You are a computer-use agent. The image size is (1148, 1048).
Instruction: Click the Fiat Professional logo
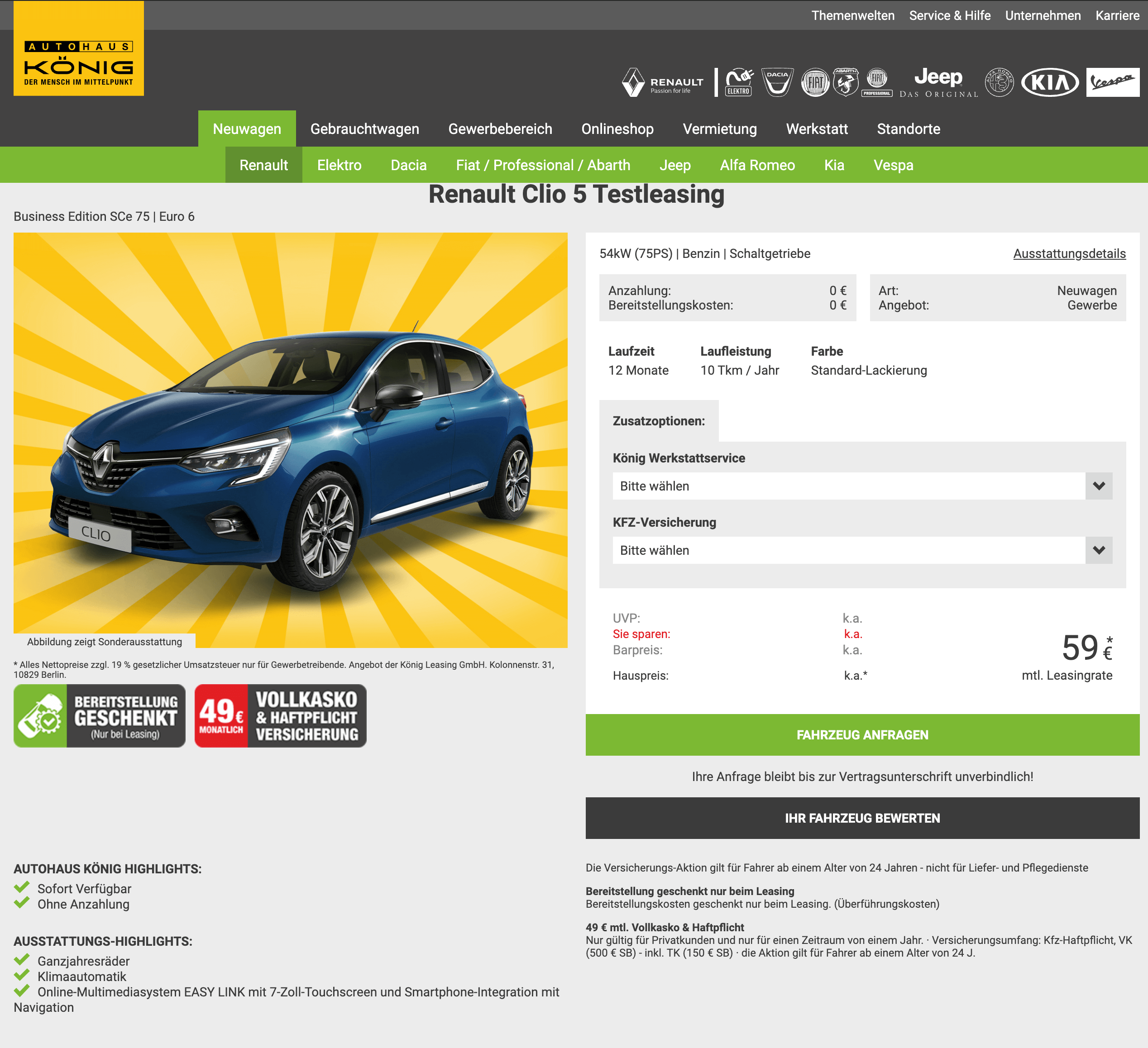coord(877,82)
